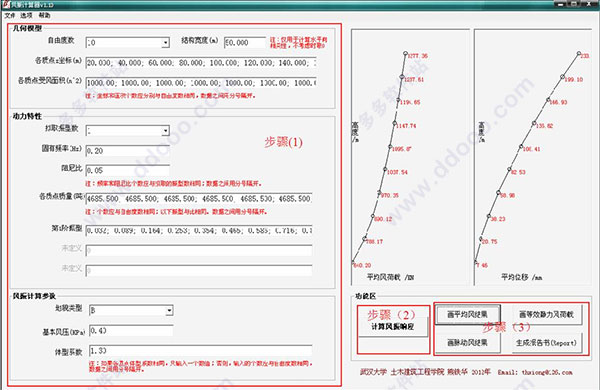Click the 结构宽度(m) input field
The height and width of the screenshot is (390, 600).
[245, 42]
